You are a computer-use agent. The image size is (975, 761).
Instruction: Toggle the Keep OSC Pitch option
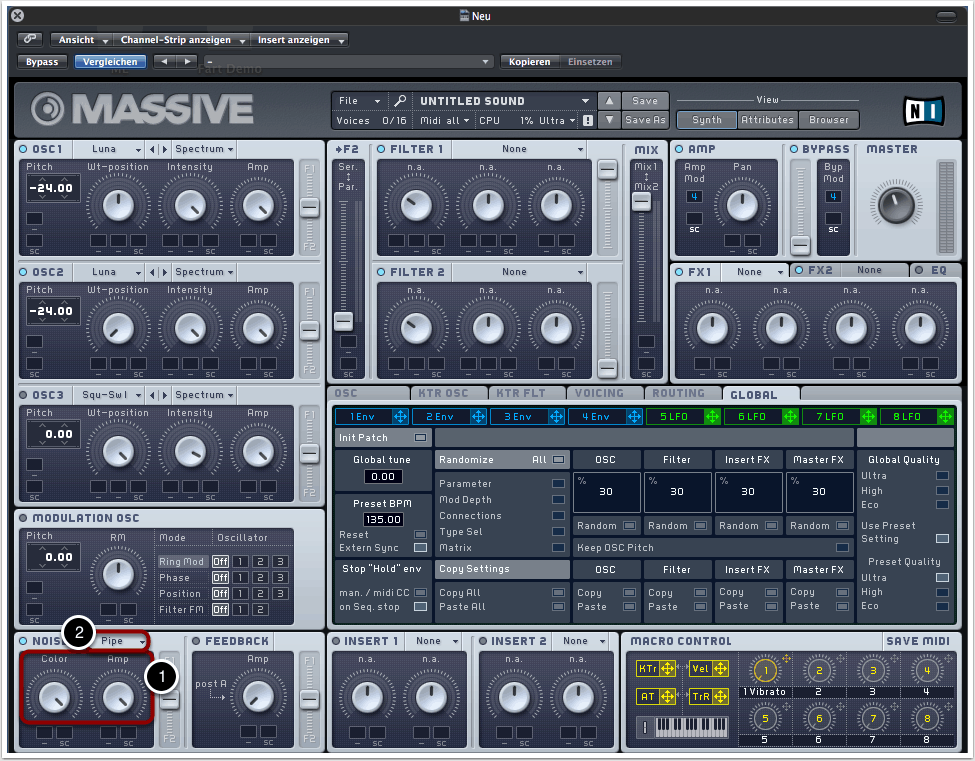(842, 547)
